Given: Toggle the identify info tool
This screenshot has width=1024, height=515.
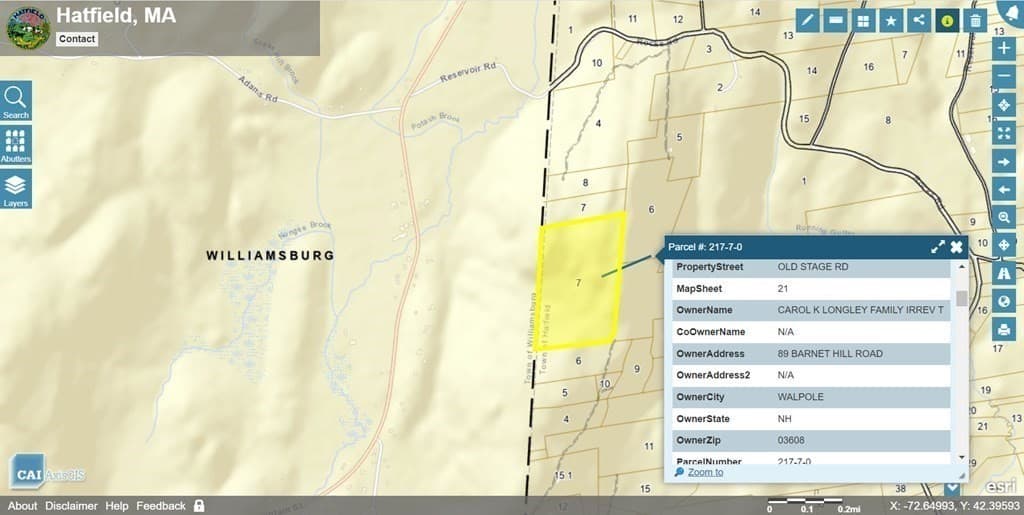Looking at the screenshot, I should (948, 20).
